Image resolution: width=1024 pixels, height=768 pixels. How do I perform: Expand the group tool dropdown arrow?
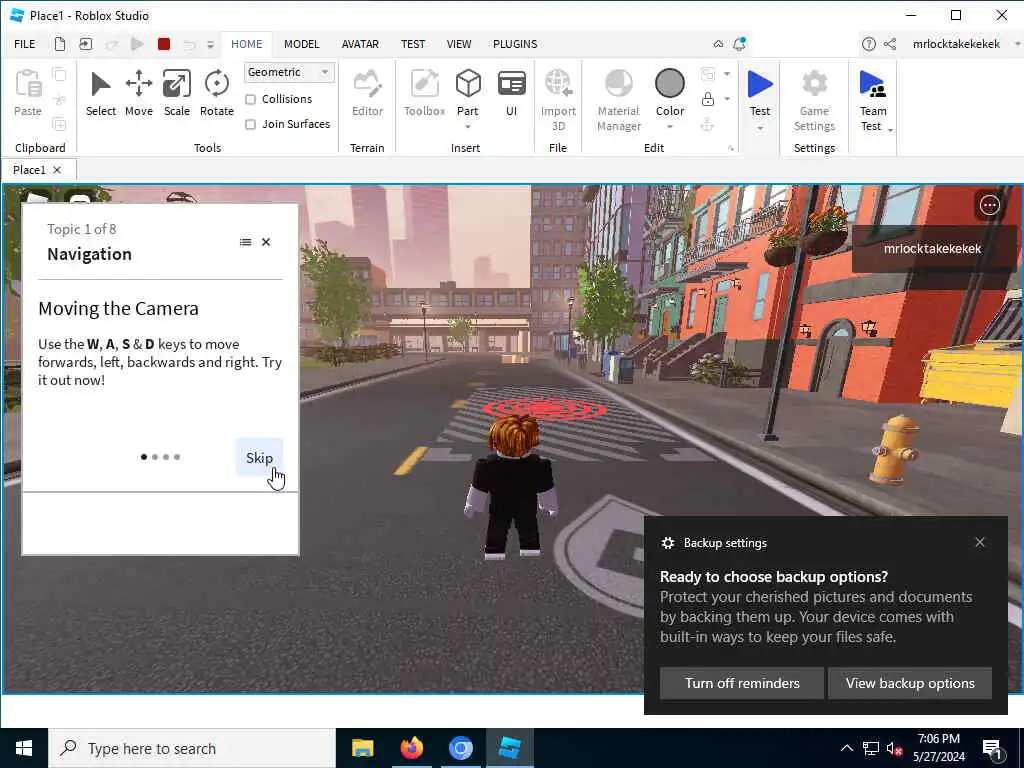[x=727, y=74]
